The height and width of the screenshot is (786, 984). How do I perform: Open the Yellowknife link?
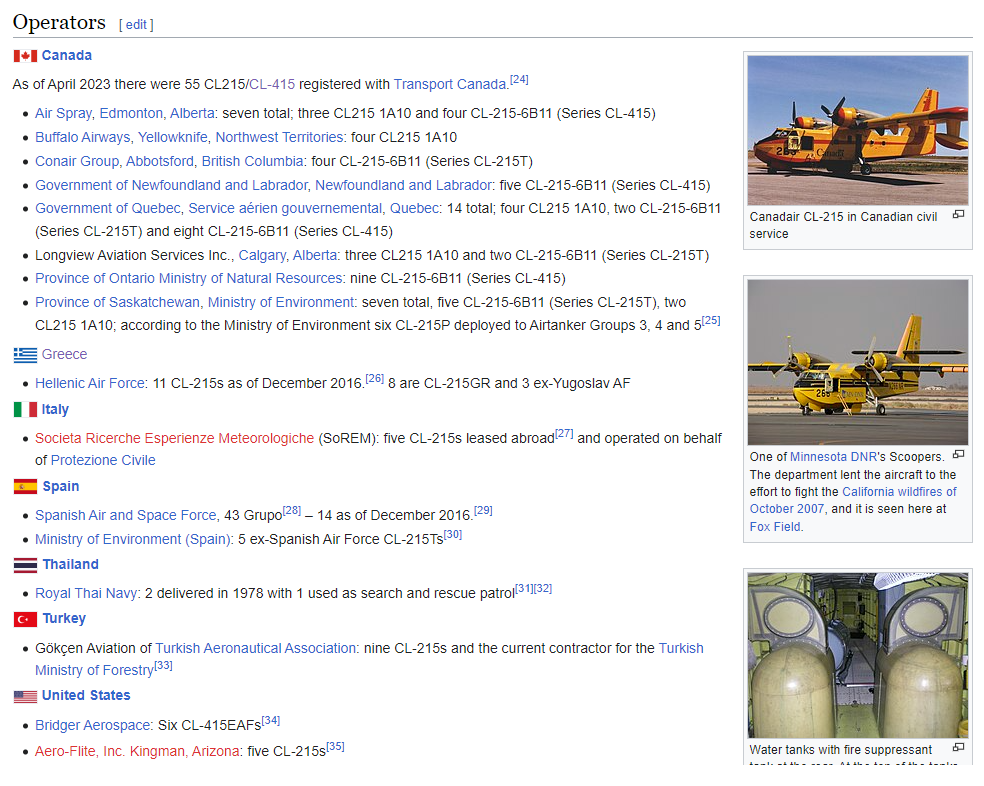pos(173,137)
